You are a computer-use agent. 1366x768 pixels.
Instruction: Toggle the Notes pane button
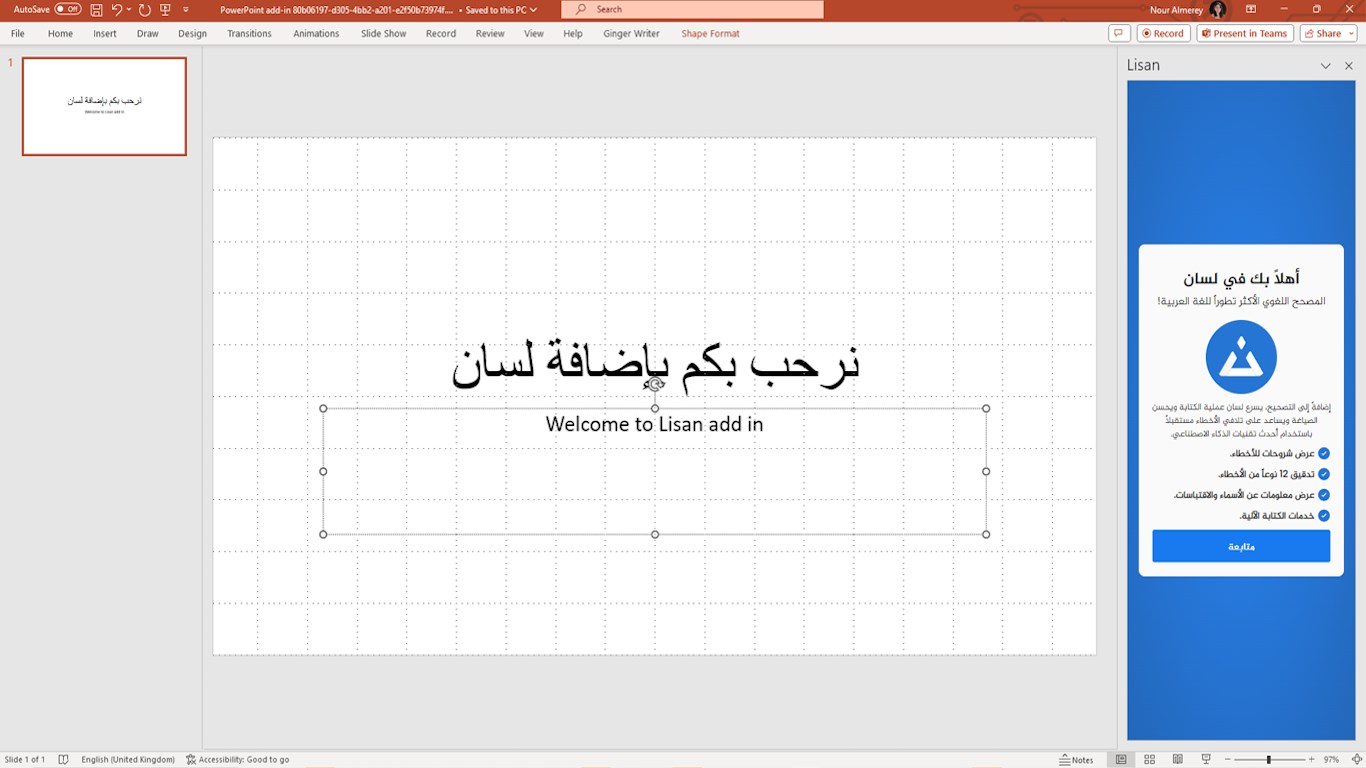coord(1076,760)
